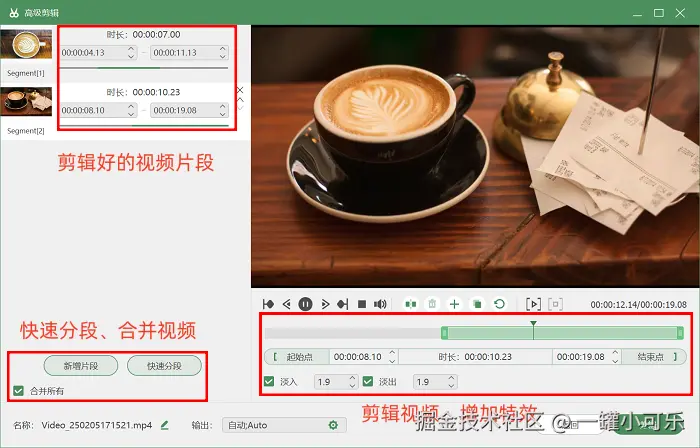
Task: Open the 输出 自动;Auto format field
Action: click(x=284, y=425)
